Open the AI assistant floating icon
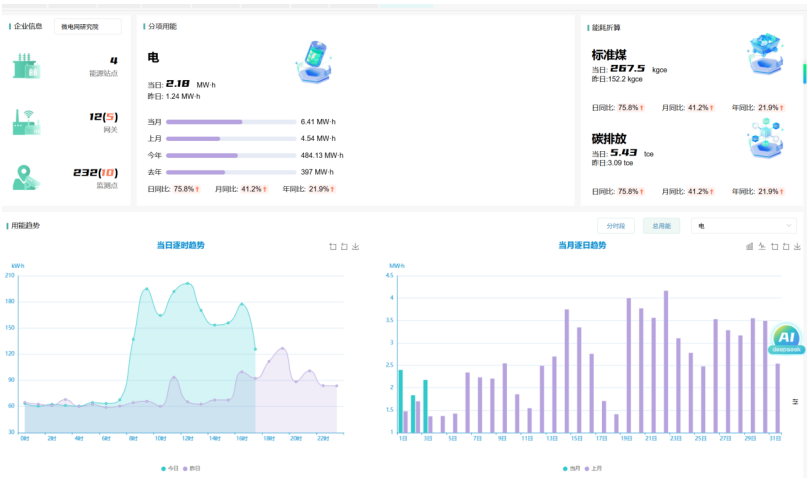 click(x=787, y=339)
